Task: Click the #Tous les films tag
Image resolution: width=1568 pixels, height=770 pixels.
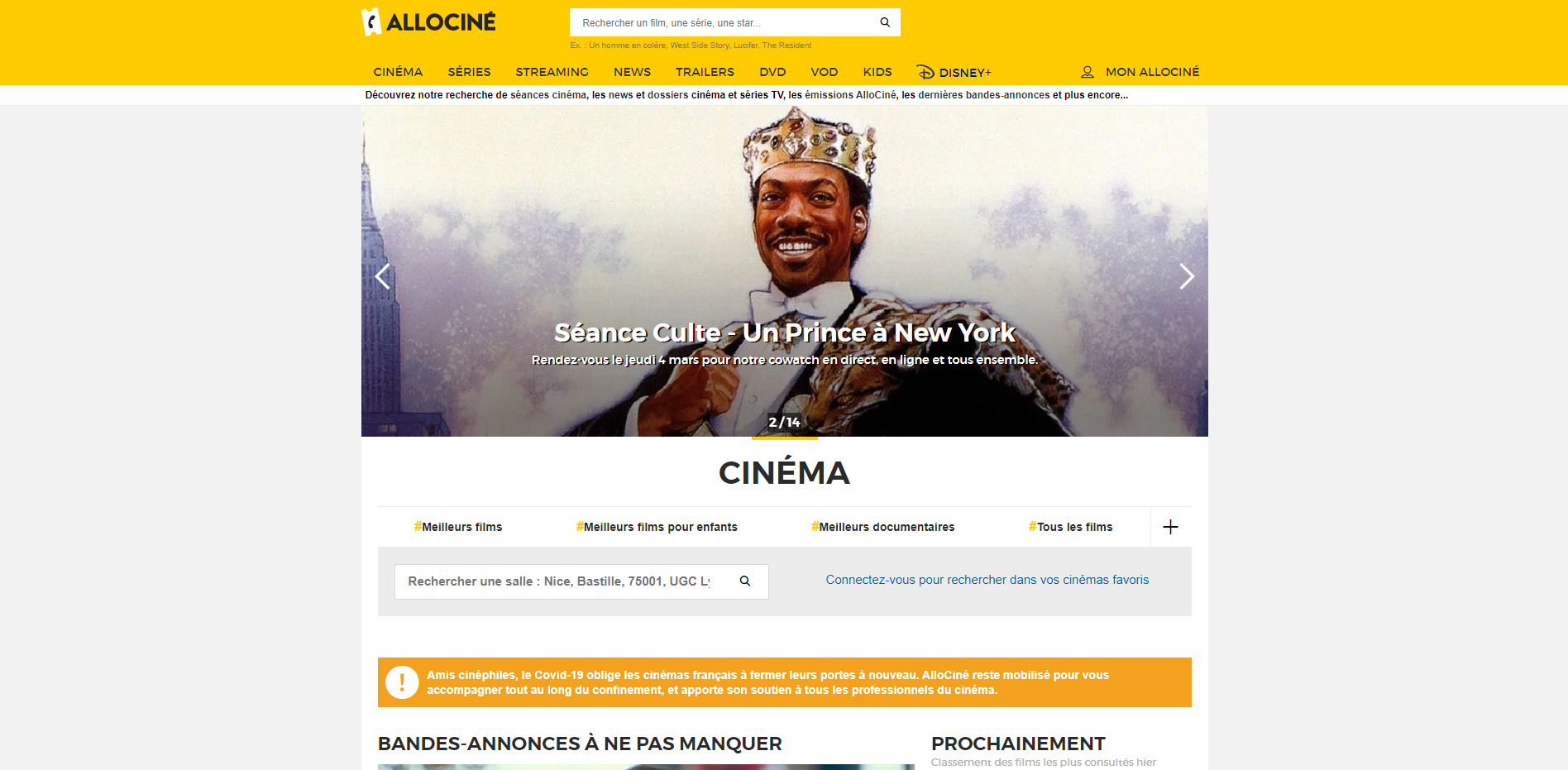Action: (x=1070, y=527)
